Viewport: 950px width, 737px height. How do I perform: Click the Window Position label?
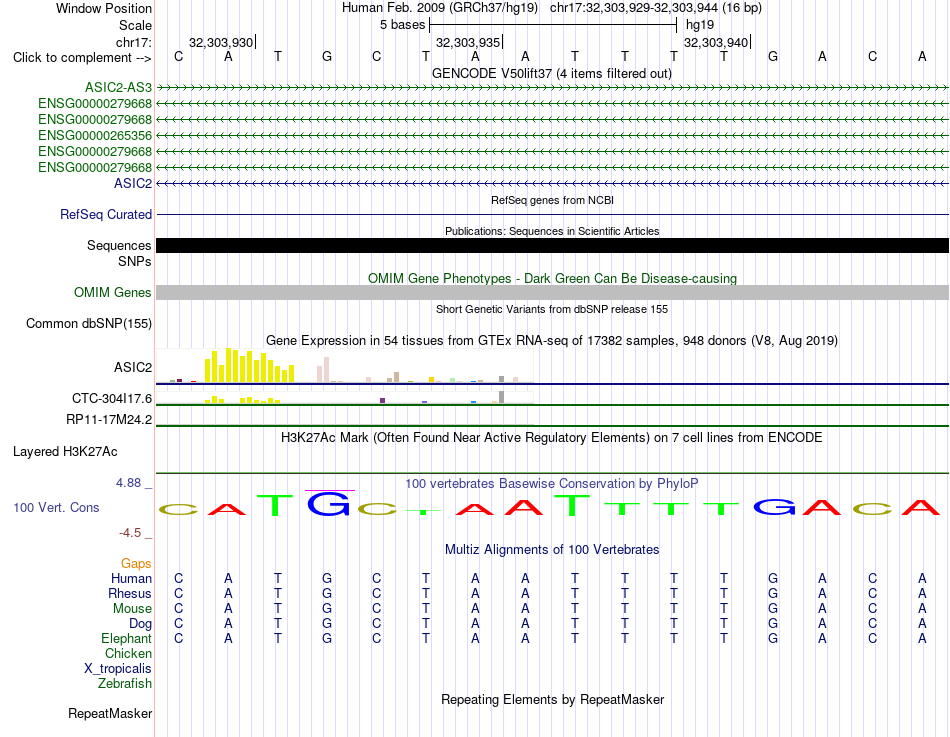(104, 8)
